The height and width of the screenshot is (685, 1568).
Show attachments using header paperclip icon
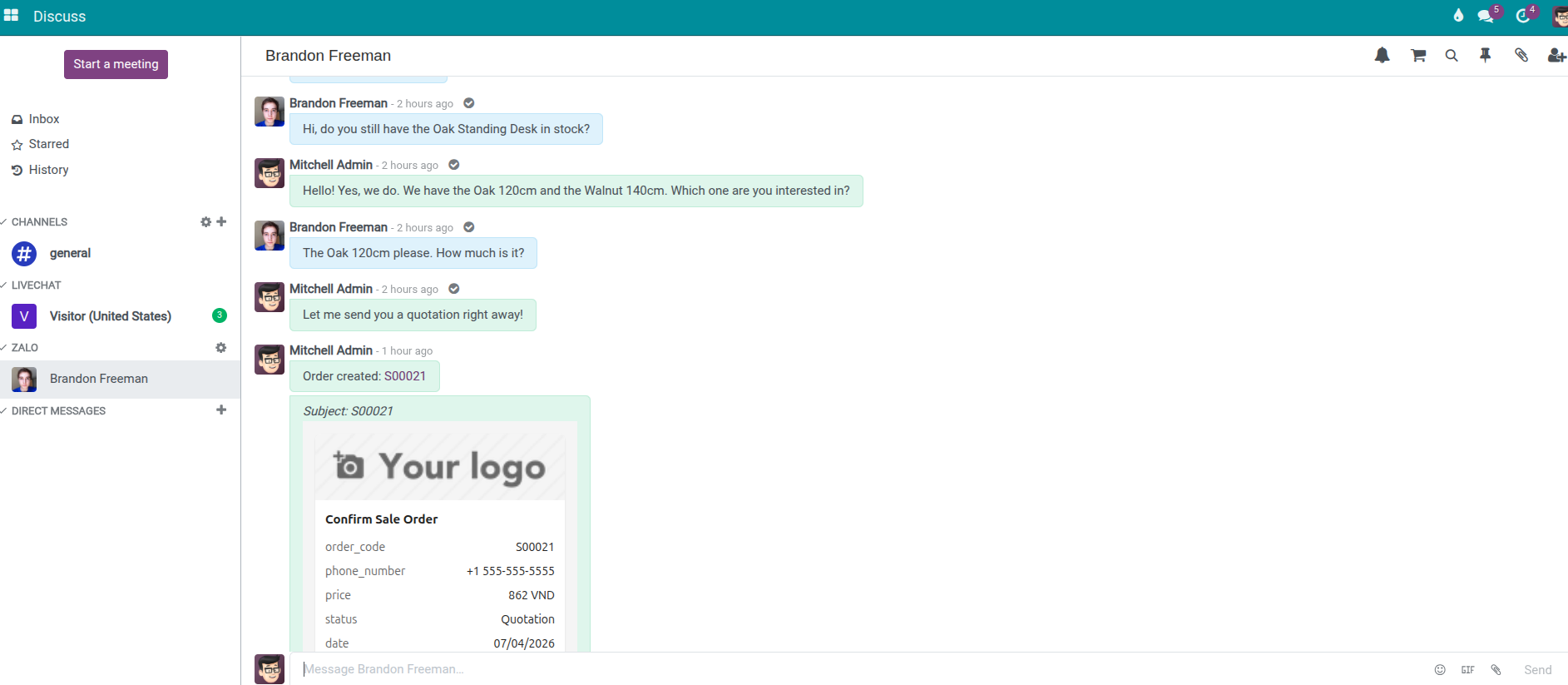1521,56
